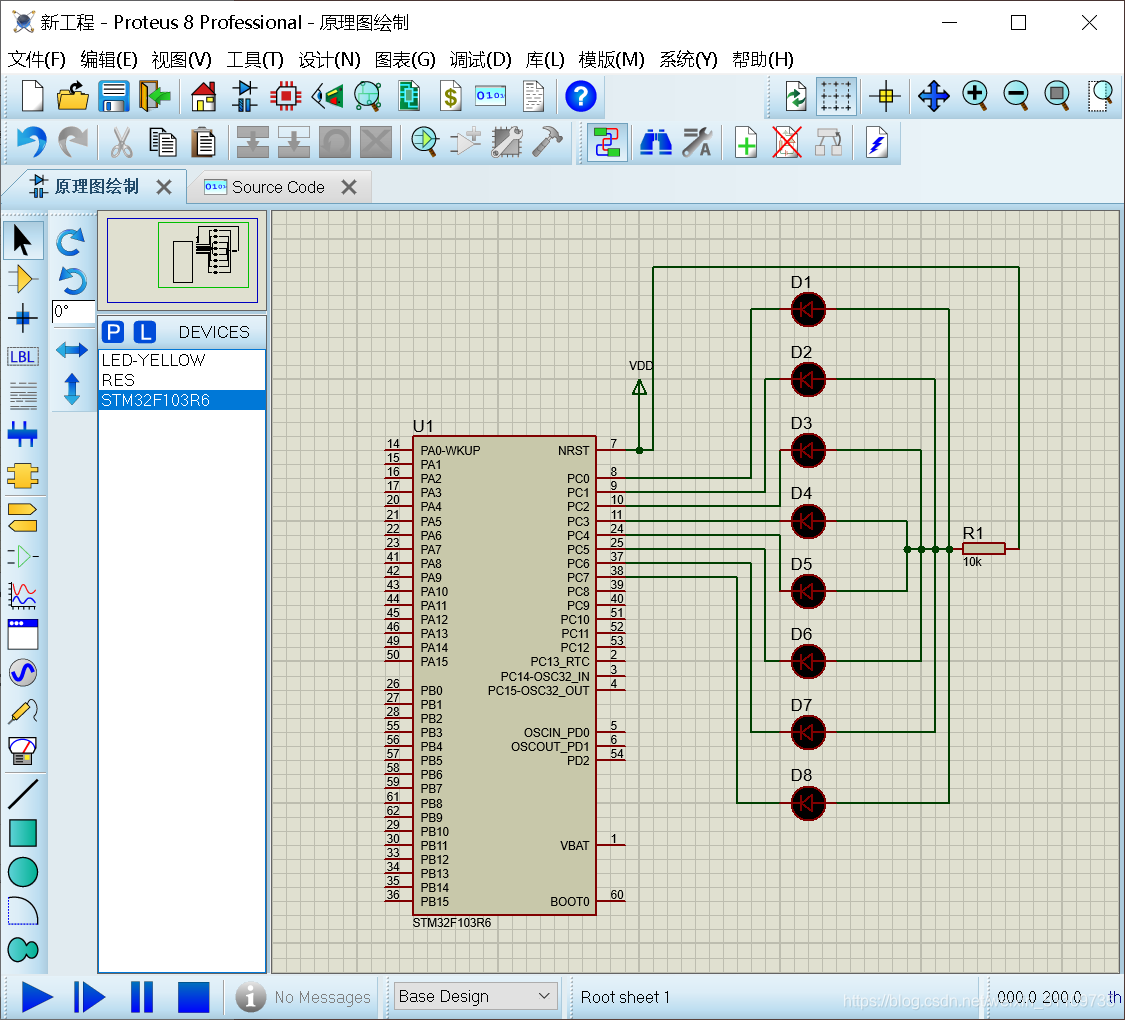Viewport: 1125px width, 1020px height.
Task: Select RES in devices list
Action: [182, 380]
